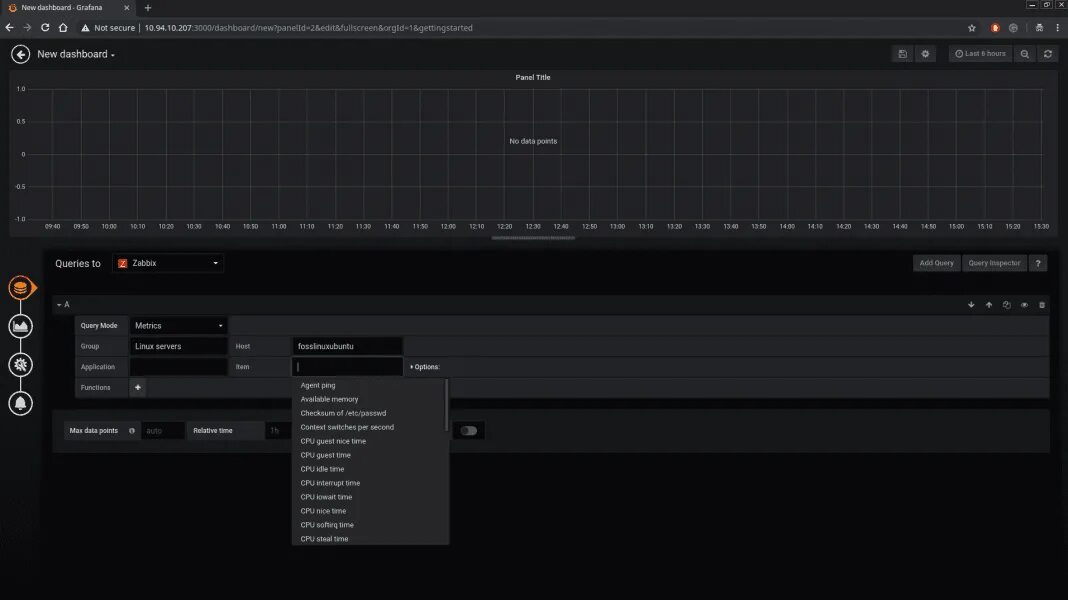Viewport: 1068px width, 600px height.
Task: Open the New dashboard title dropdown
Action: click(76, 54)
